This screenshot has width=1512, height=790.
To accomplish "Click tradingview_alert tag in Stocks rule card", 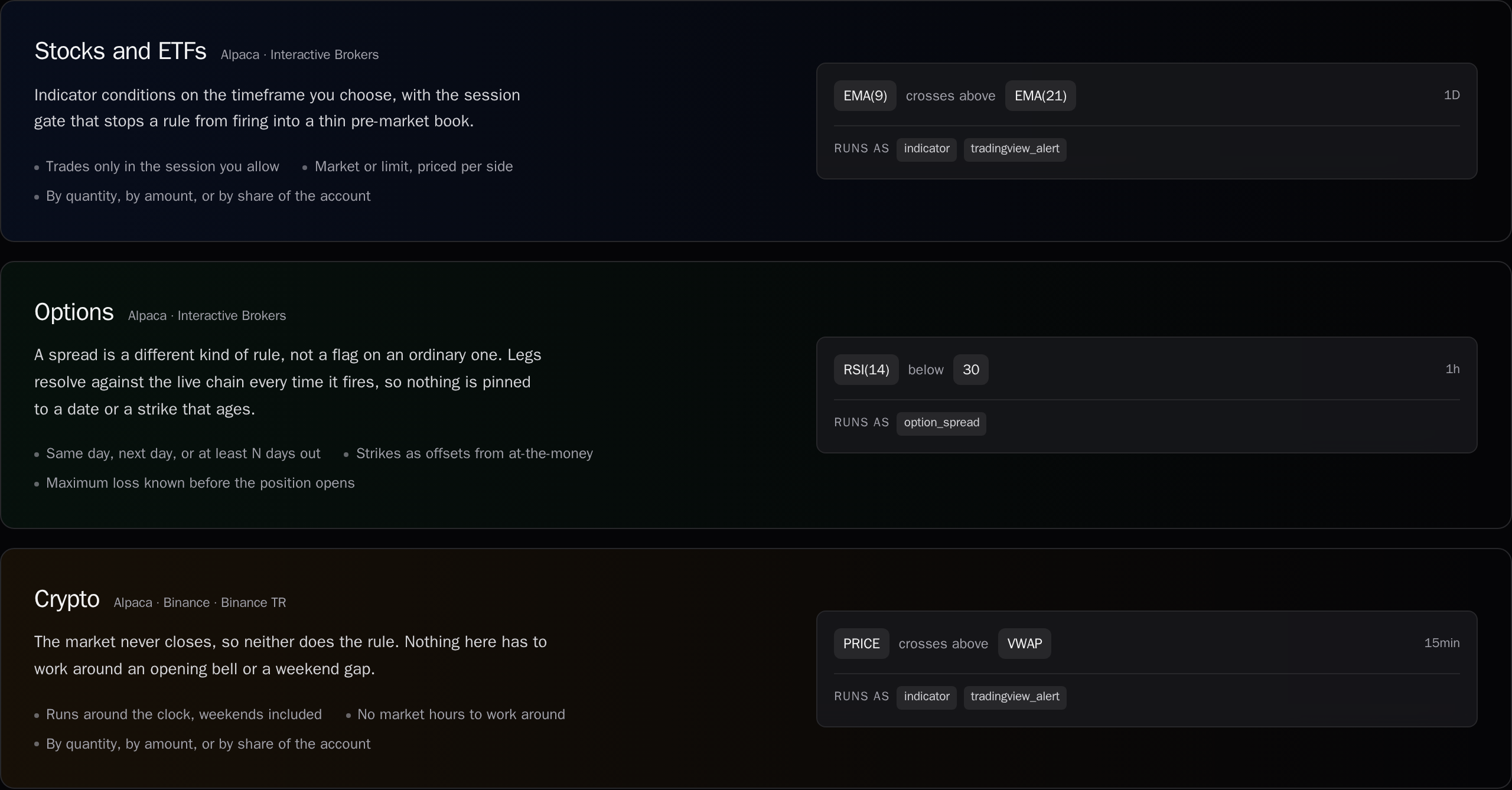I will click(x=1015, y=149).
